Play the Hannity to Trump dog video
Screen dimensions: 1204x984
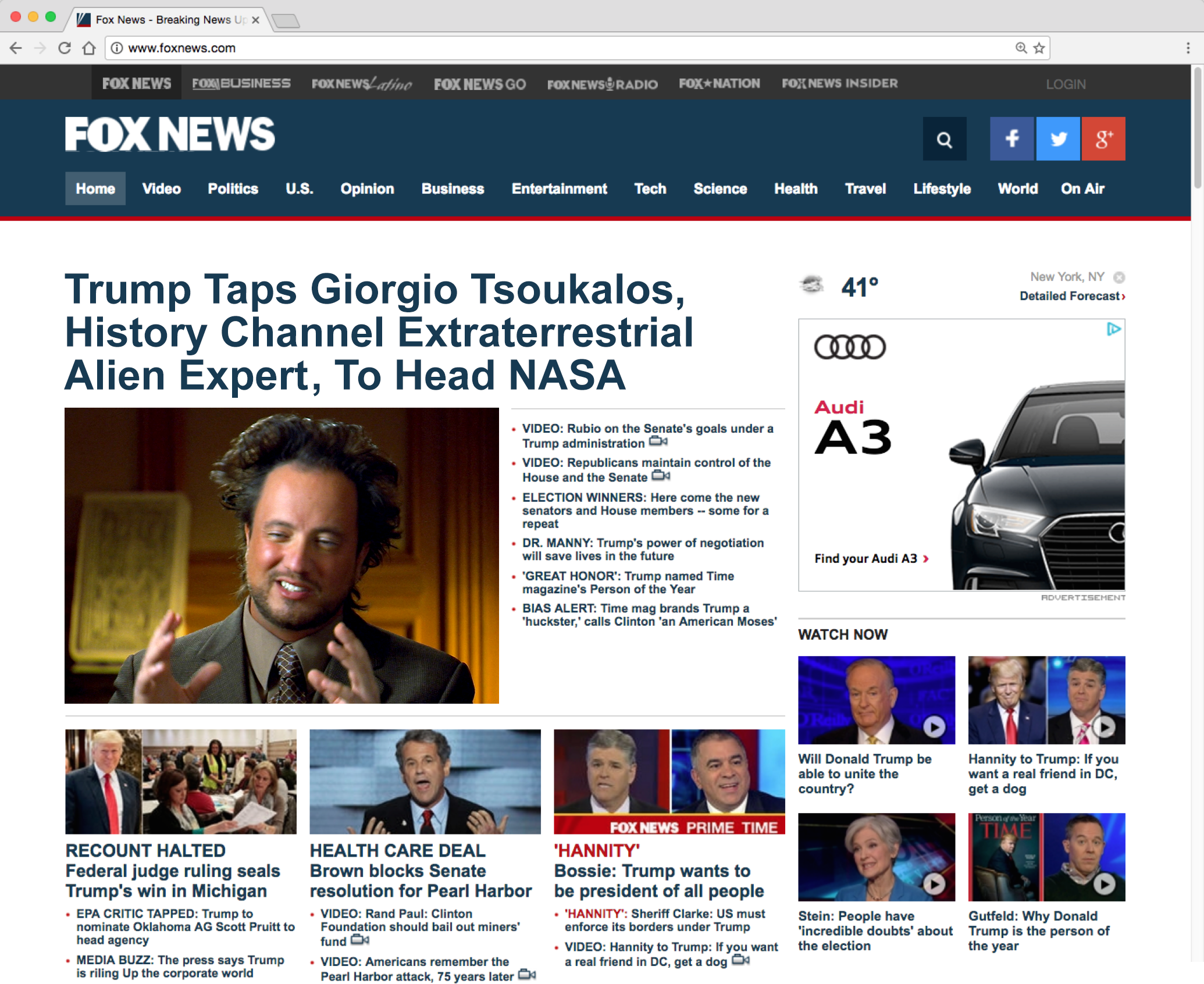click(1104, 726)
